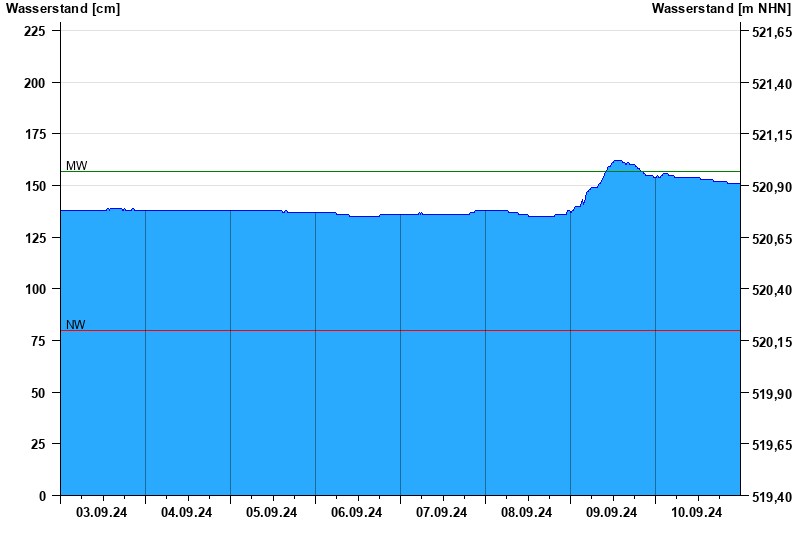Select the 100 cm axis label
This screenshot has width=800, height=550.
[35, 289]
